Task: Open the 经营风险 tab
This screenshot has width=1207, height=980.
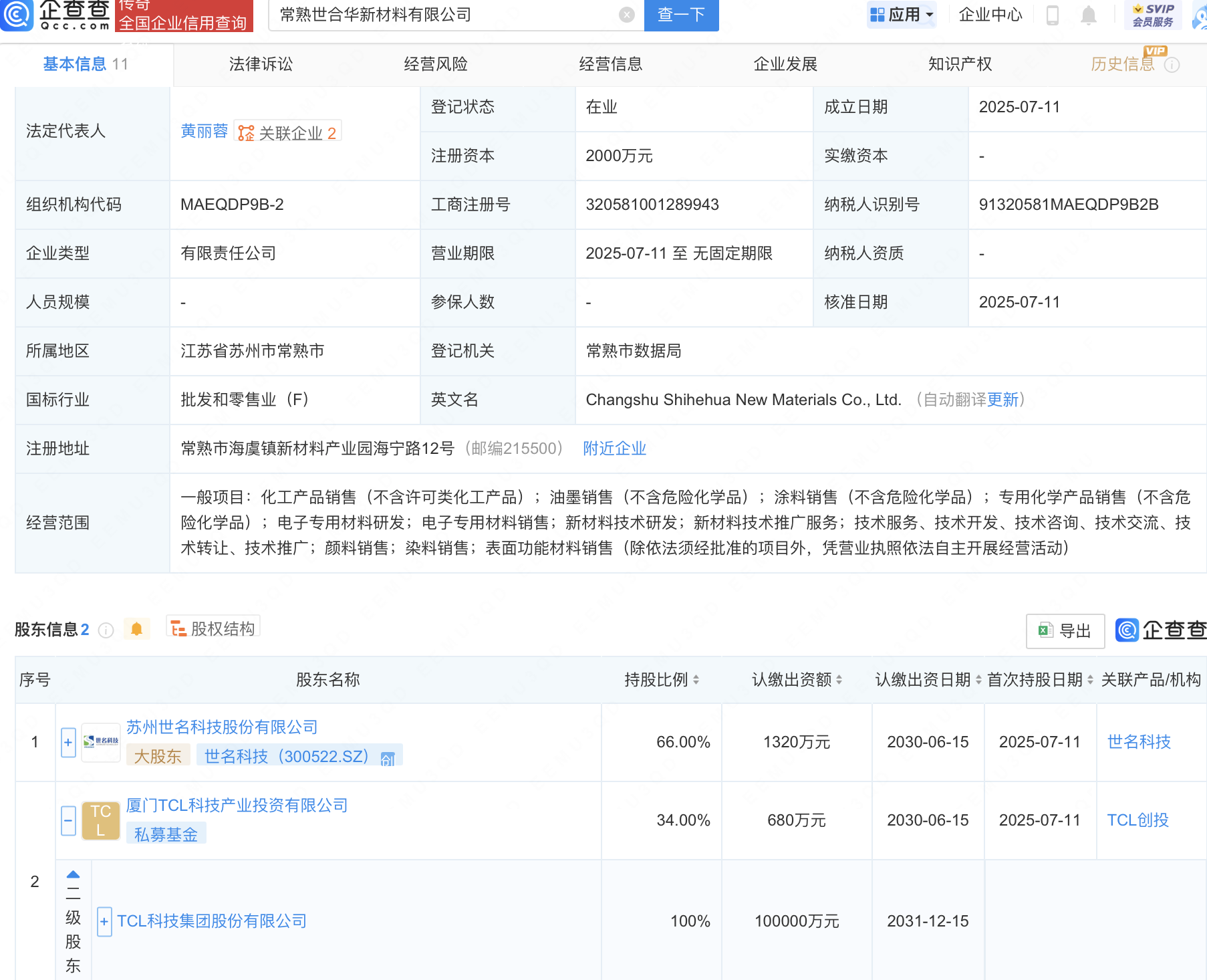Action: coord(436,64)
